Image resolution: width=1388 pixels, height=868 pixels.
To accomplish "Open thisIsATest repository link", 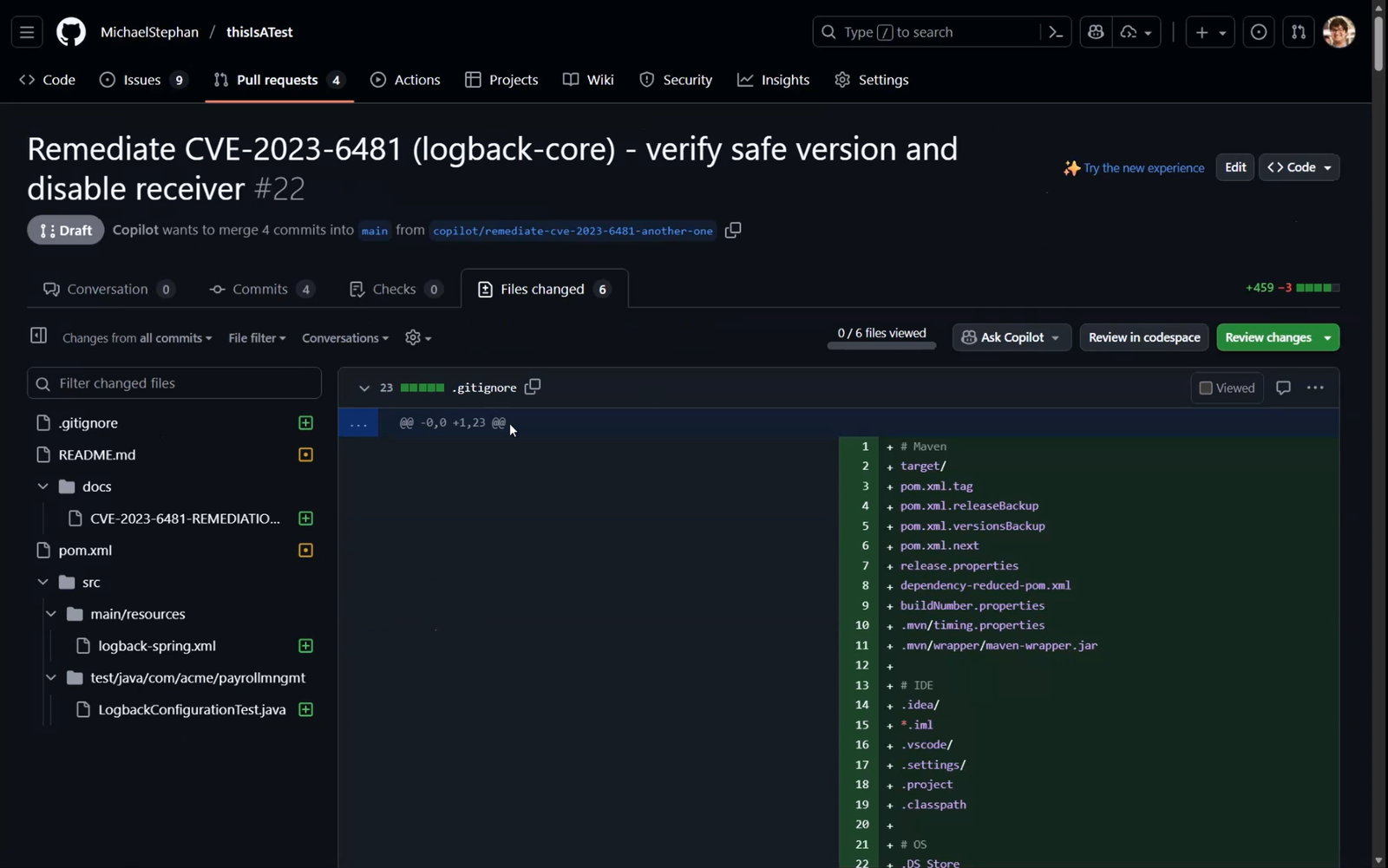I will click(x=259, y=32).
